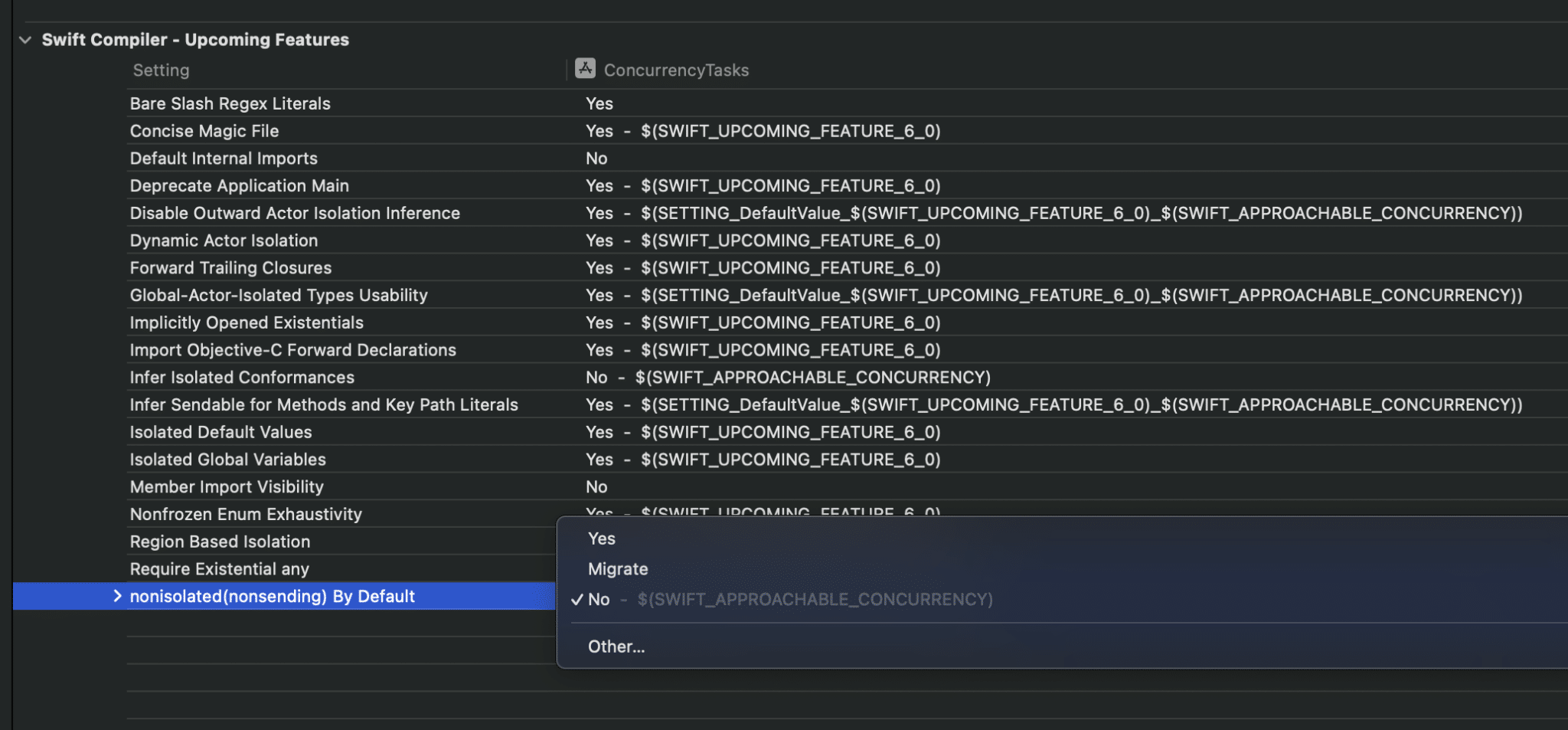Open value dropdown for Default Internal Imports
The height and width of the screenshot is (730, 1568).
point(596,159)
